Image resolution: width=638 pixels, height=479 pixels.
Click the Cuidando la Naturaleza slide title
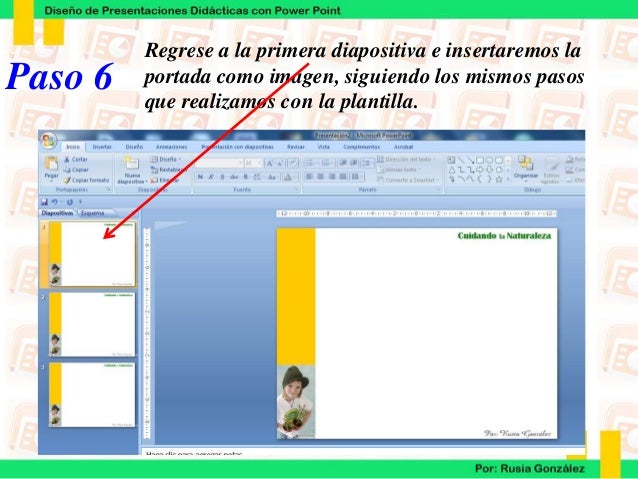(x=504, y=236)
